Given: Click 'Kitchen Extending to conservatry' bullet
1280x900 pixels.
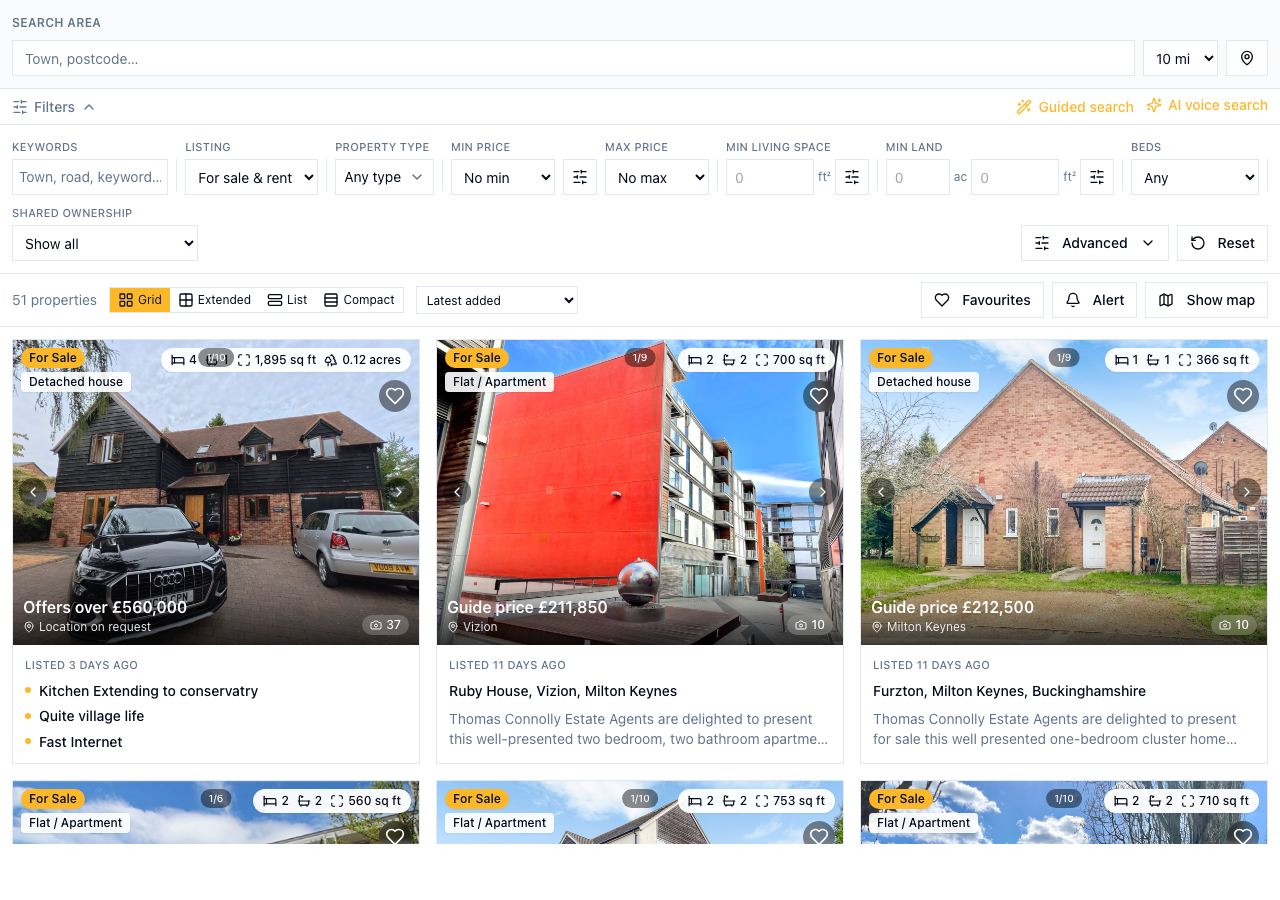Looking at the screenshot, I should (x=148, y=691).
